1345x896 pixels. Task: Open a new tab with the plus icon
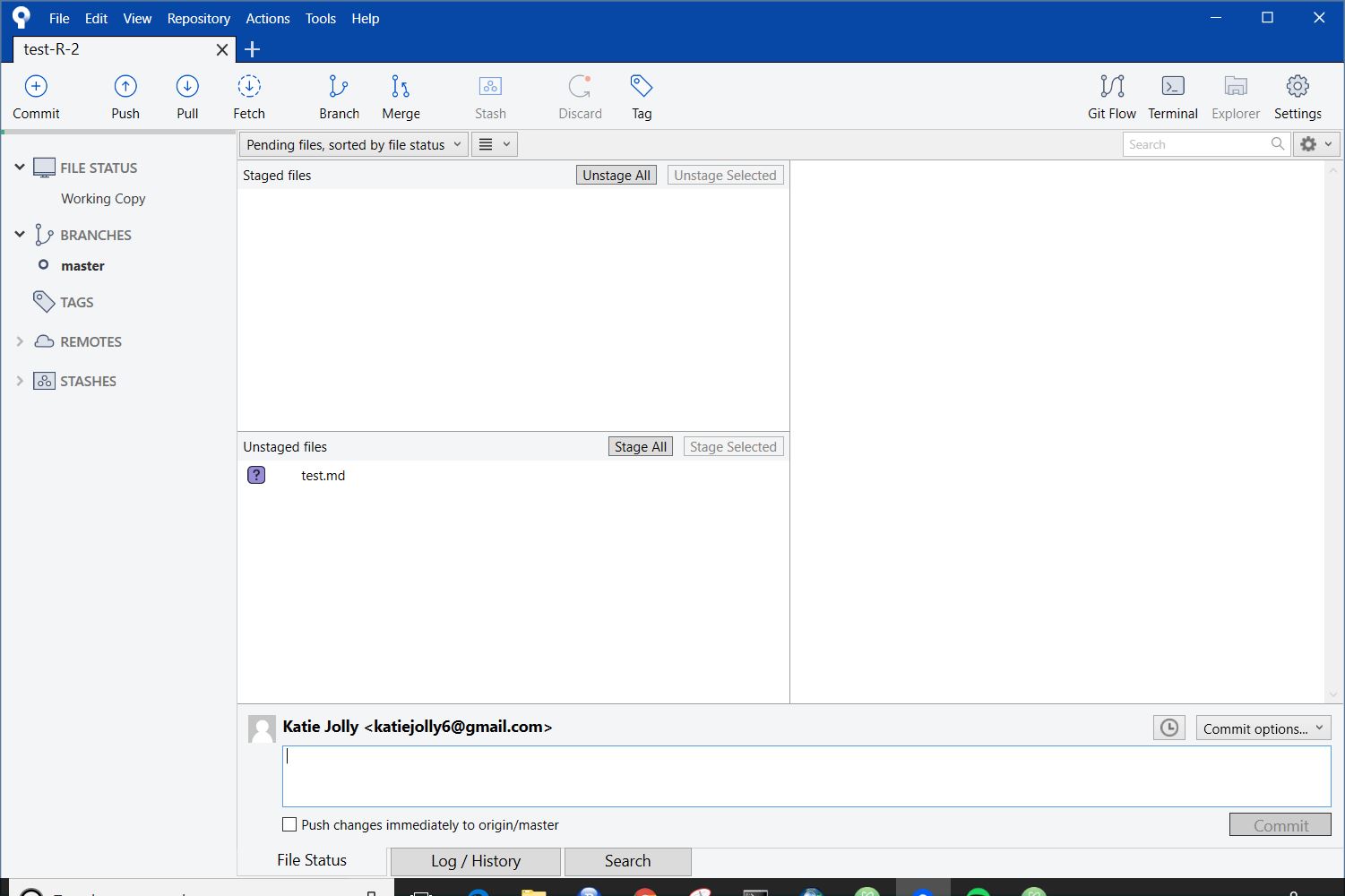point(252,50)
